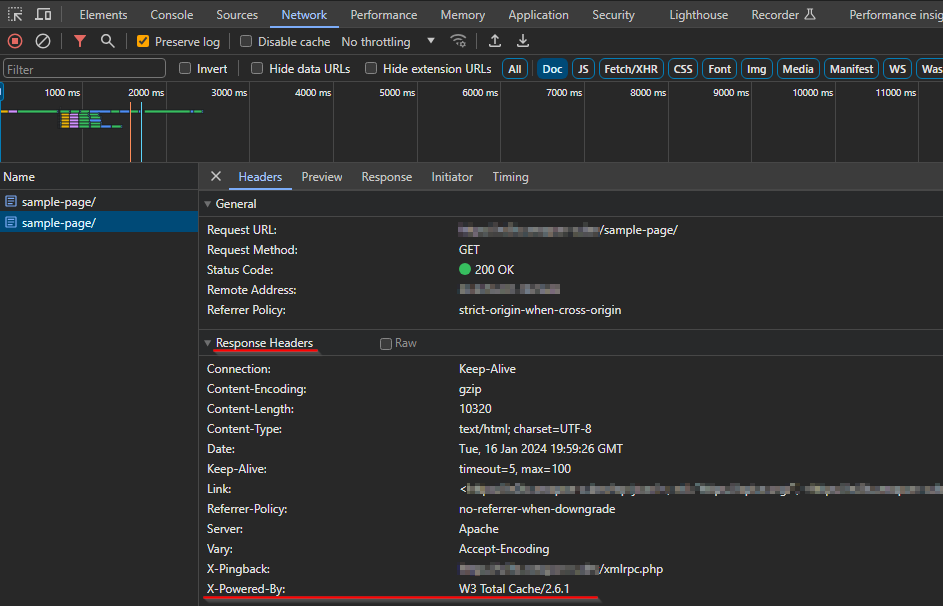
Task: Switch to the Console tab
Action: [171, 14]
